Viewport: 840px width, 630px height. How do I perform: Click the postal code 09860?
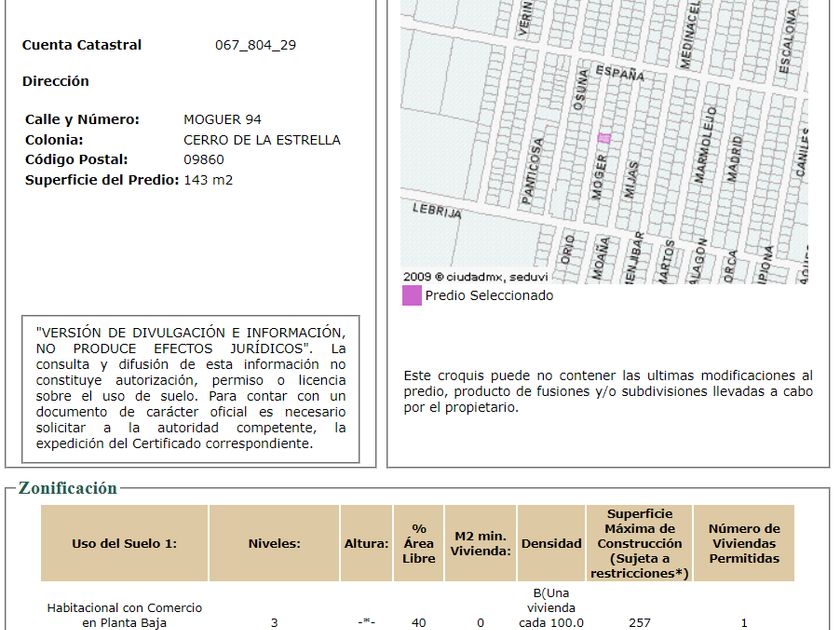pyautogui.click(x=204, y=160)
